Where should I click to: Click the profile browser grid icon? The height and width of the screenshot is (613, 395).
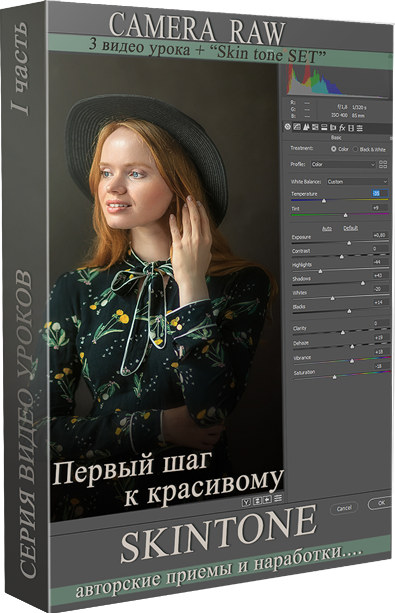click(x=383, y=164)
